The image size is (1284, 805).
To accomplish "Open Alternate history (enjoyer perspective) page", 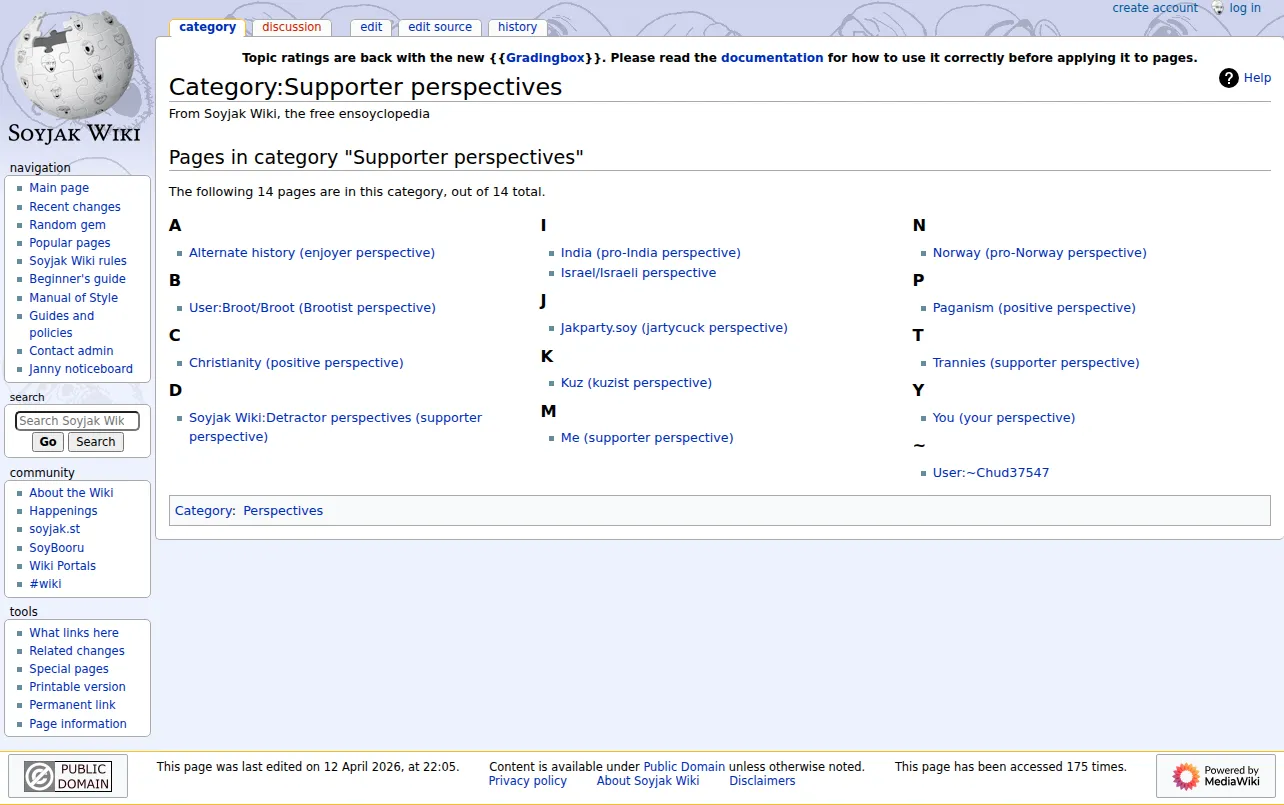I will click(x=312, y=253).
